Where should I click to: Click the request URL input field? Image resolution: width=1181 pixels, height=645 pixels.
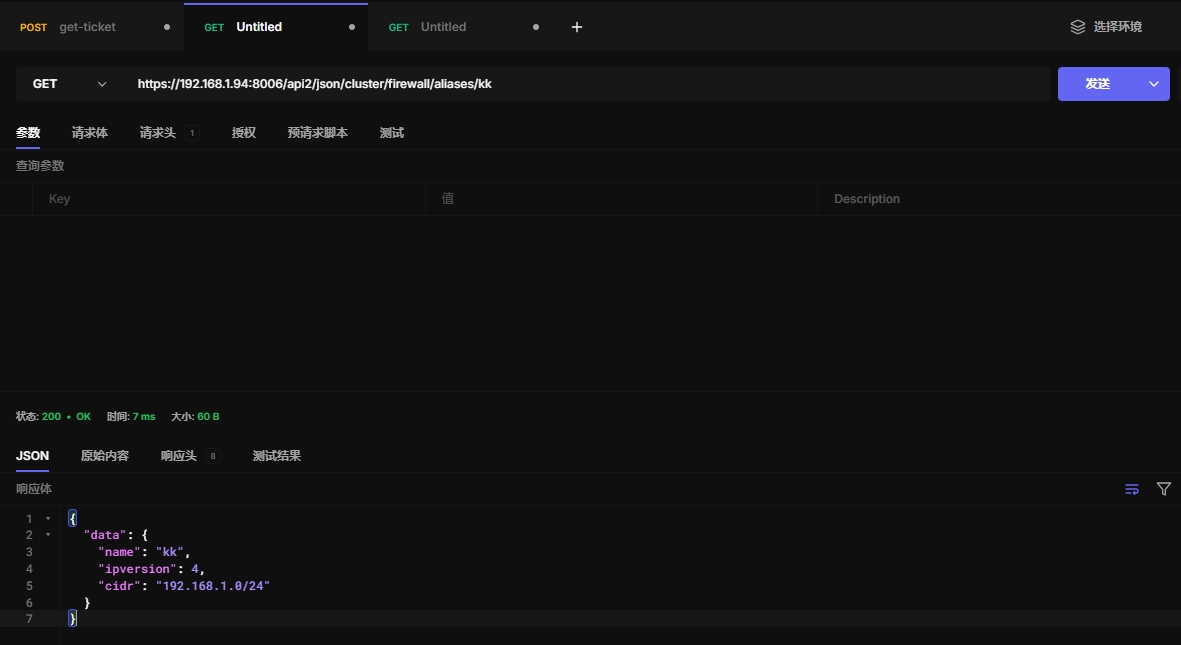590,84
